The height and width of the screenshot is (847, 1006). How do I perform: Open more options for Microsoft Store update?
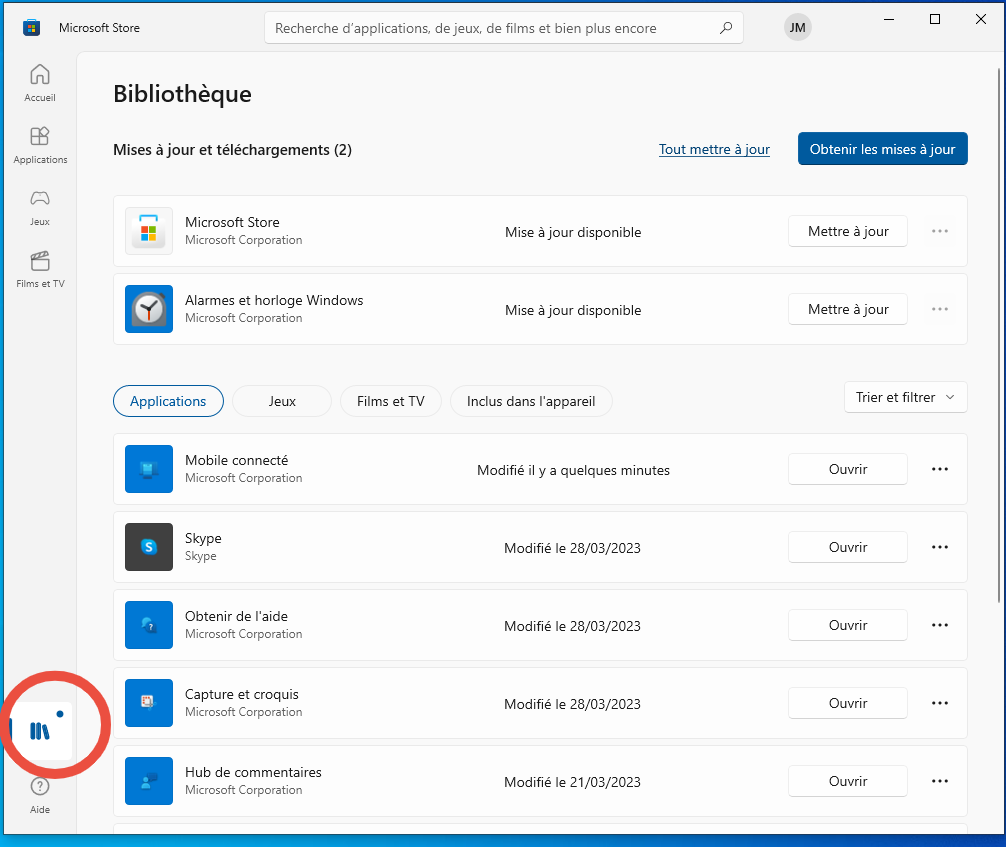(x=940, y=231)
